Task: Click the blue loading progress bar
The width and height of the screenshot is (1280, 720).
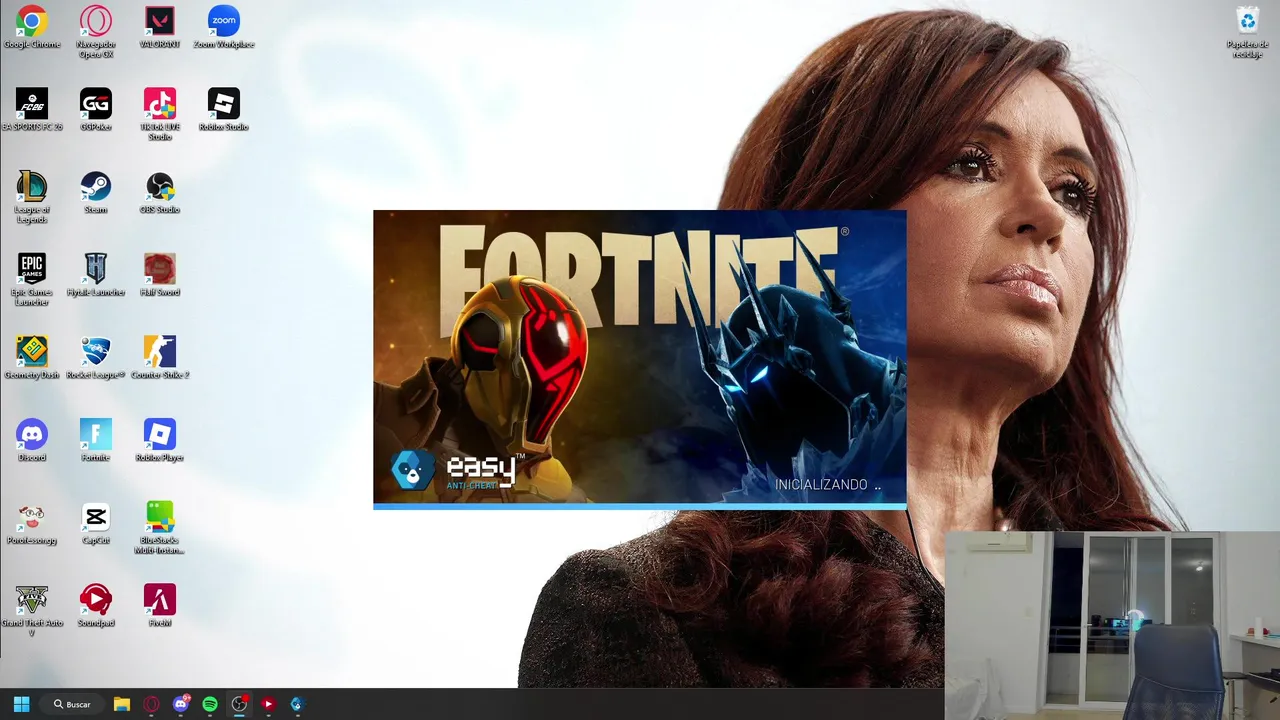Action: [x=640, y=506]
